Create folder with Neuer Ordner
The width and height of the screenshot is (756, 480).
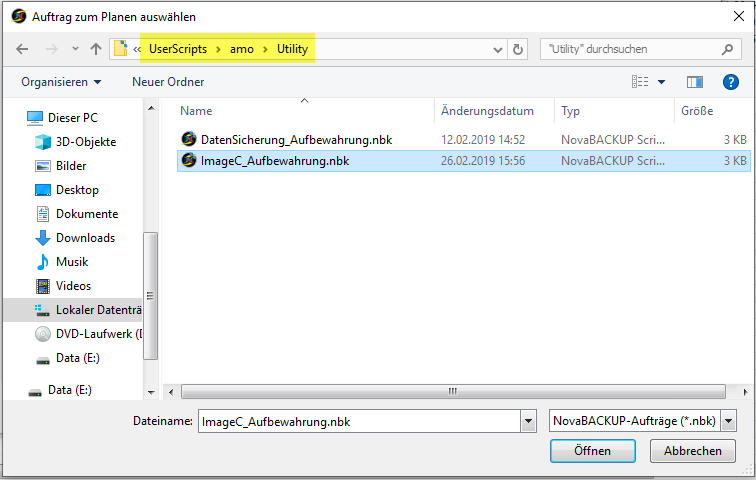(168, 82)
